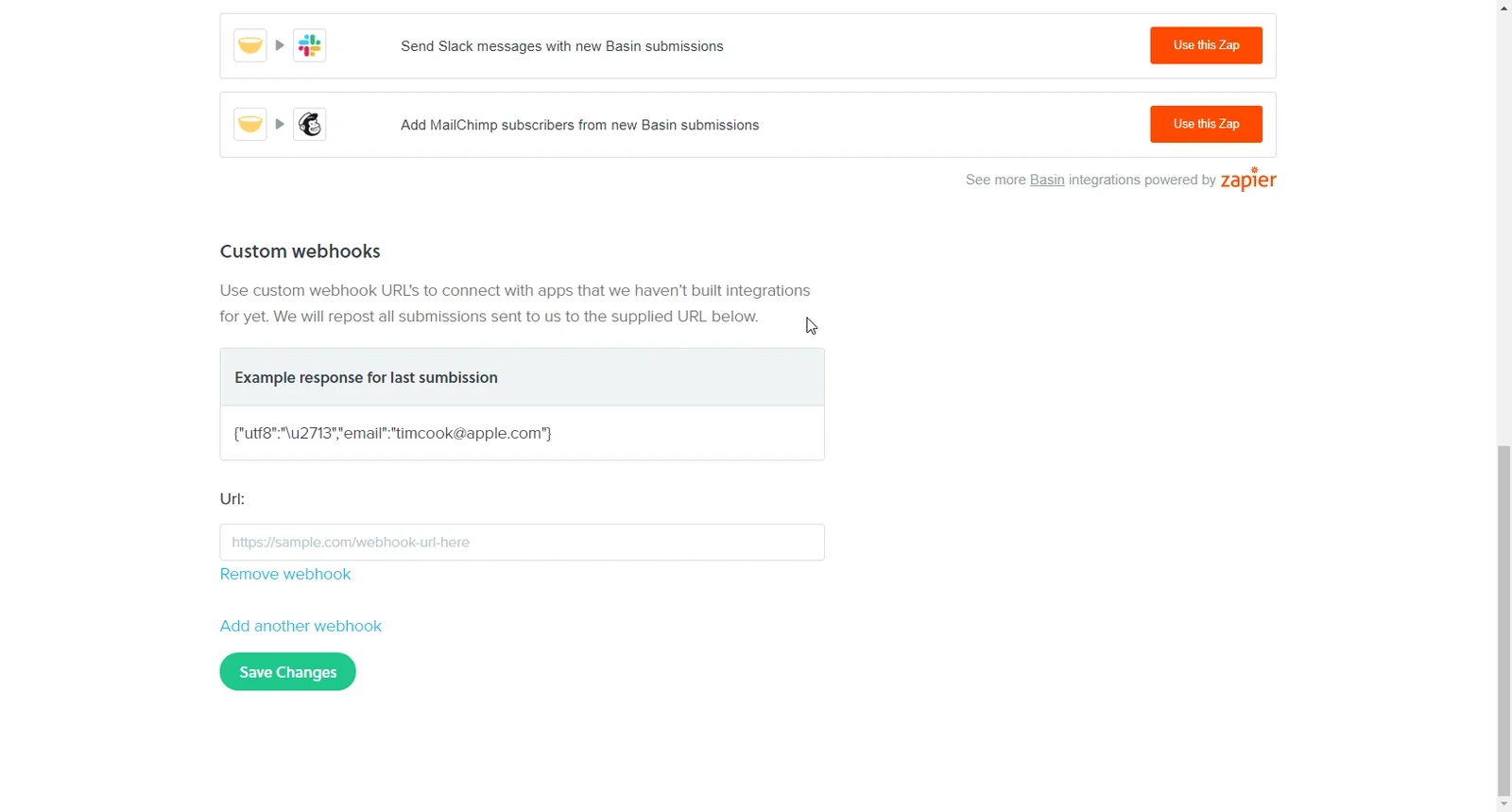This screenshot has height=812, width=1512.
Task: Click the scrollbar down arrow
Action: click(1504, 804)
